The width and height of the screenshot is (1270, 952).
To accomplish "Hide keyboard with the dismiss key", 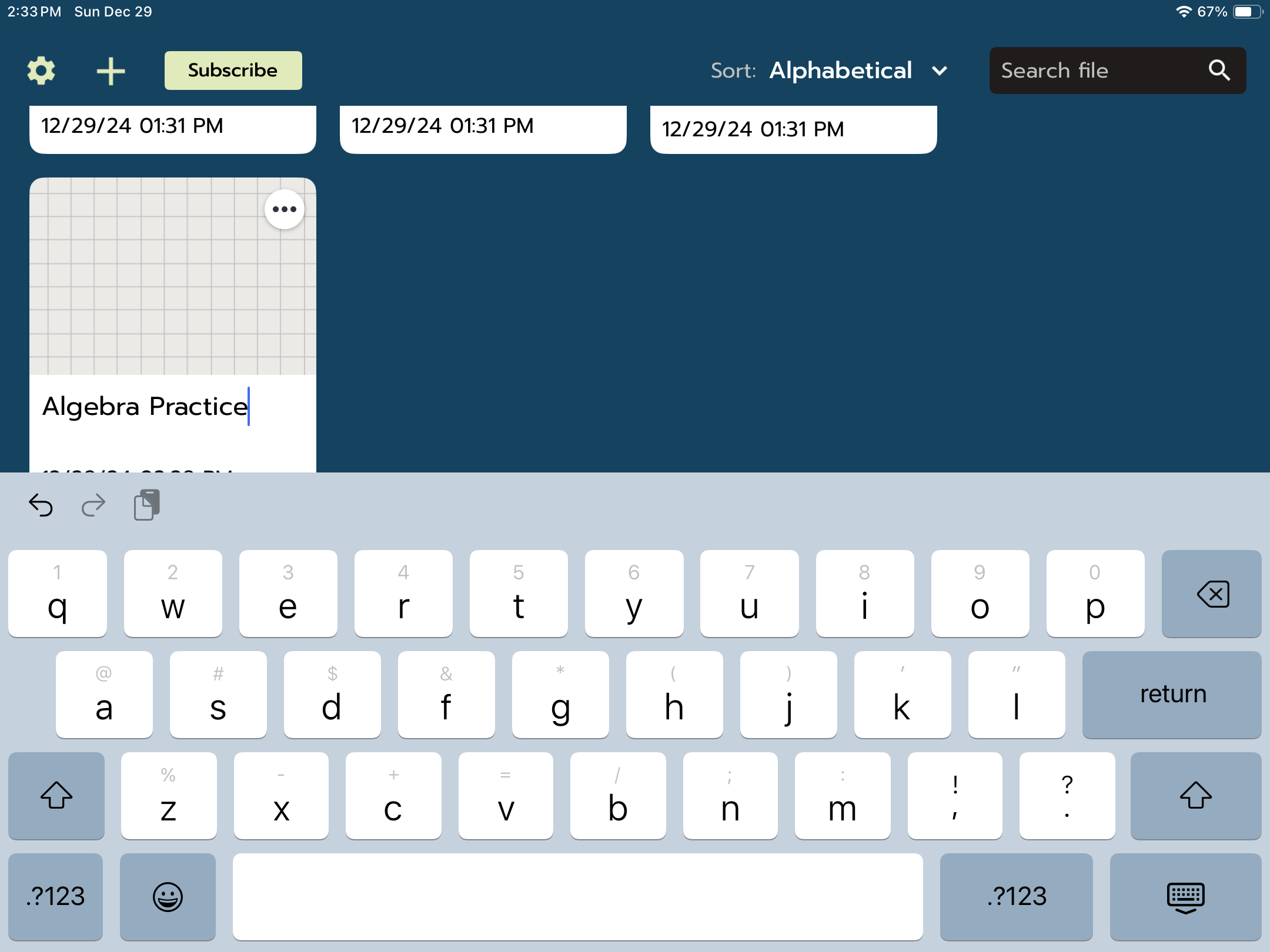I will pos(1185,897).
